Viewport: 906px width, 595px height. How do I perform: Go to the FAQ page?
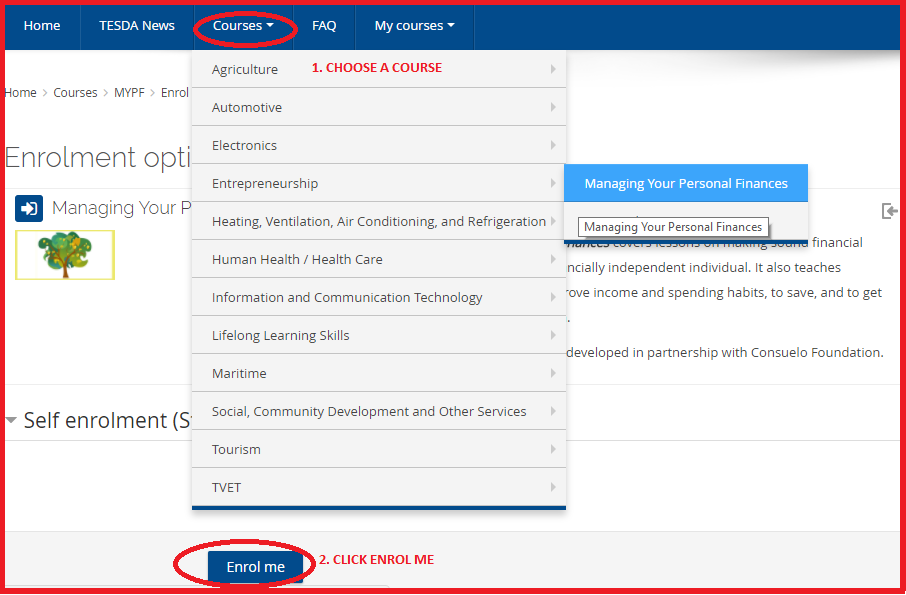point(324,26)
